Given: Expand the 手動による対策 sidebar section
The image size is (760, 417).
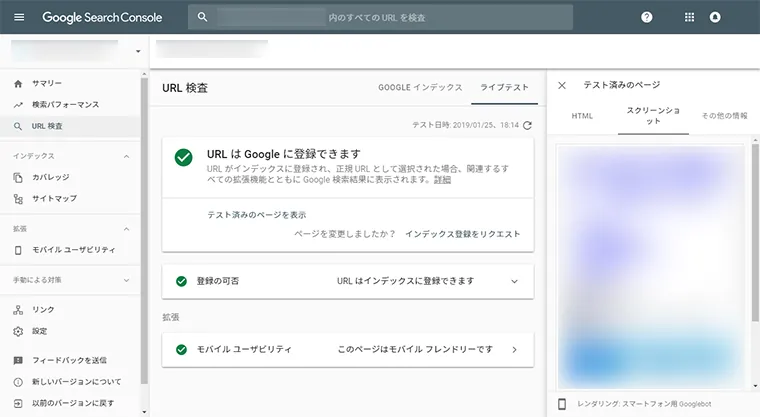Looking at the screenshot, I should [x=127, y=280].
